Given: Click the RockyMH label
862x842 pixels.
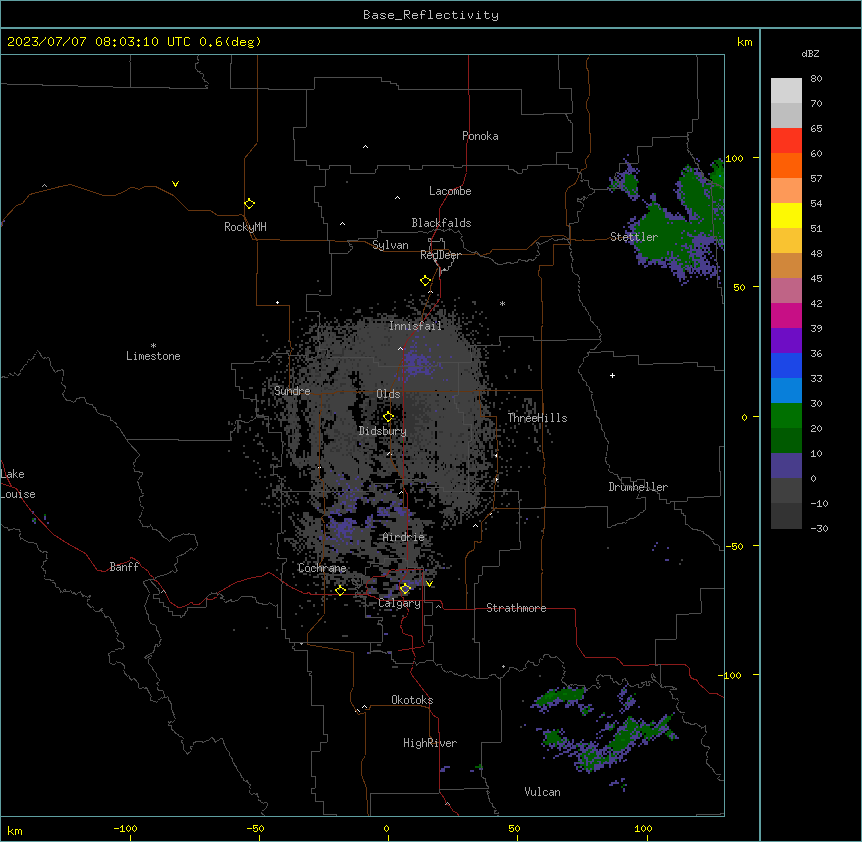Looking at the screenshot, I should 245,227.
